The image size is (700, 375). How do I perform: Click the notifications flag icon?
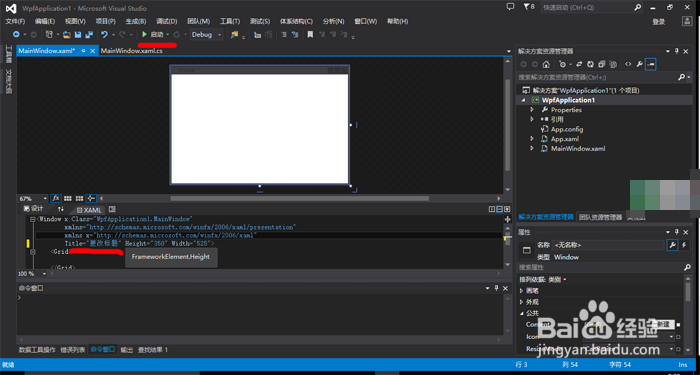pos(526,7)
